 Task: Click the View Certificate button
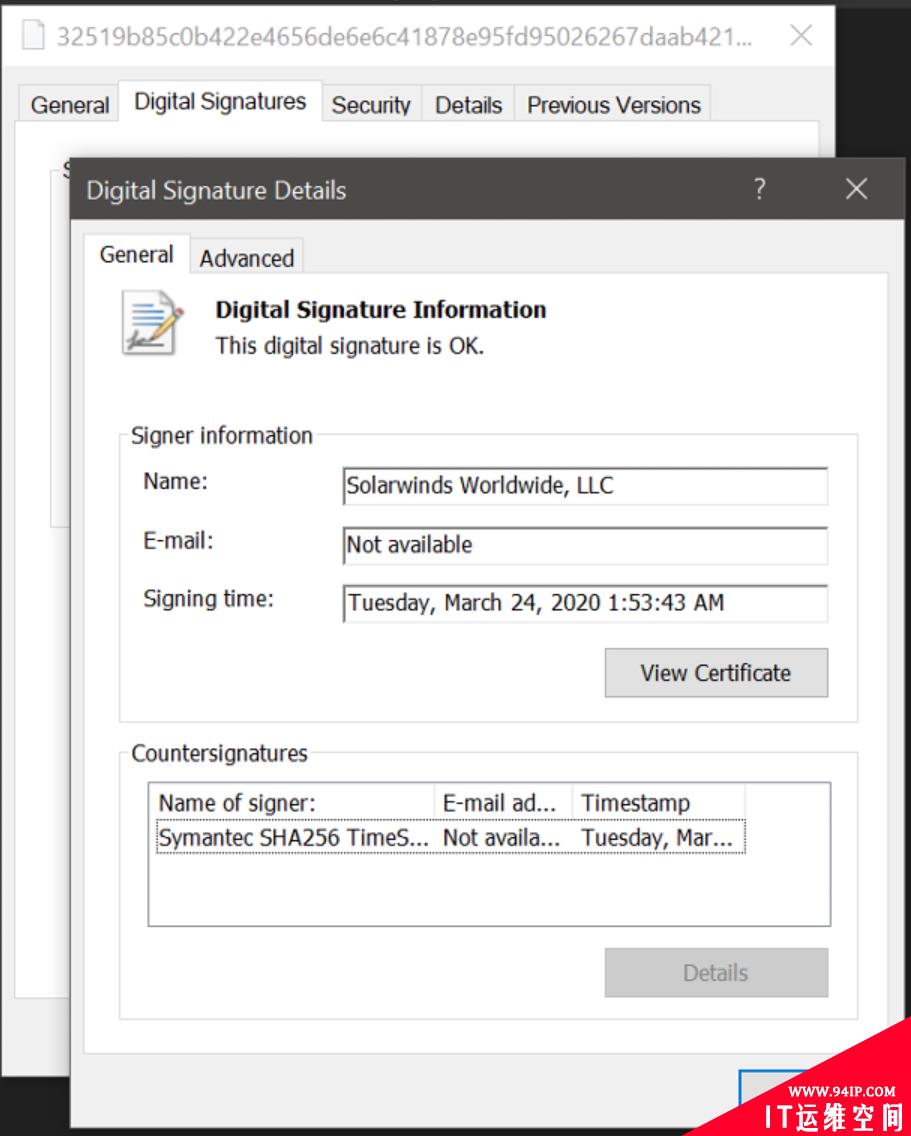coord(716,672)
